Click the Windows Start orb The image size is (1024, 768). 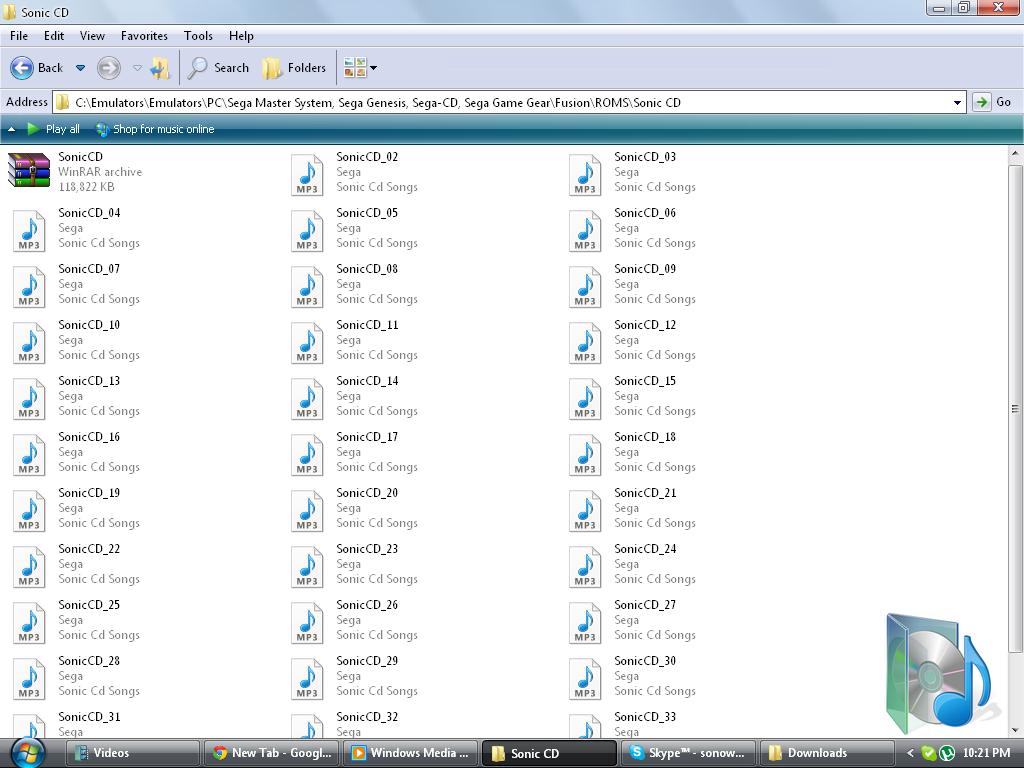point(27,752)
